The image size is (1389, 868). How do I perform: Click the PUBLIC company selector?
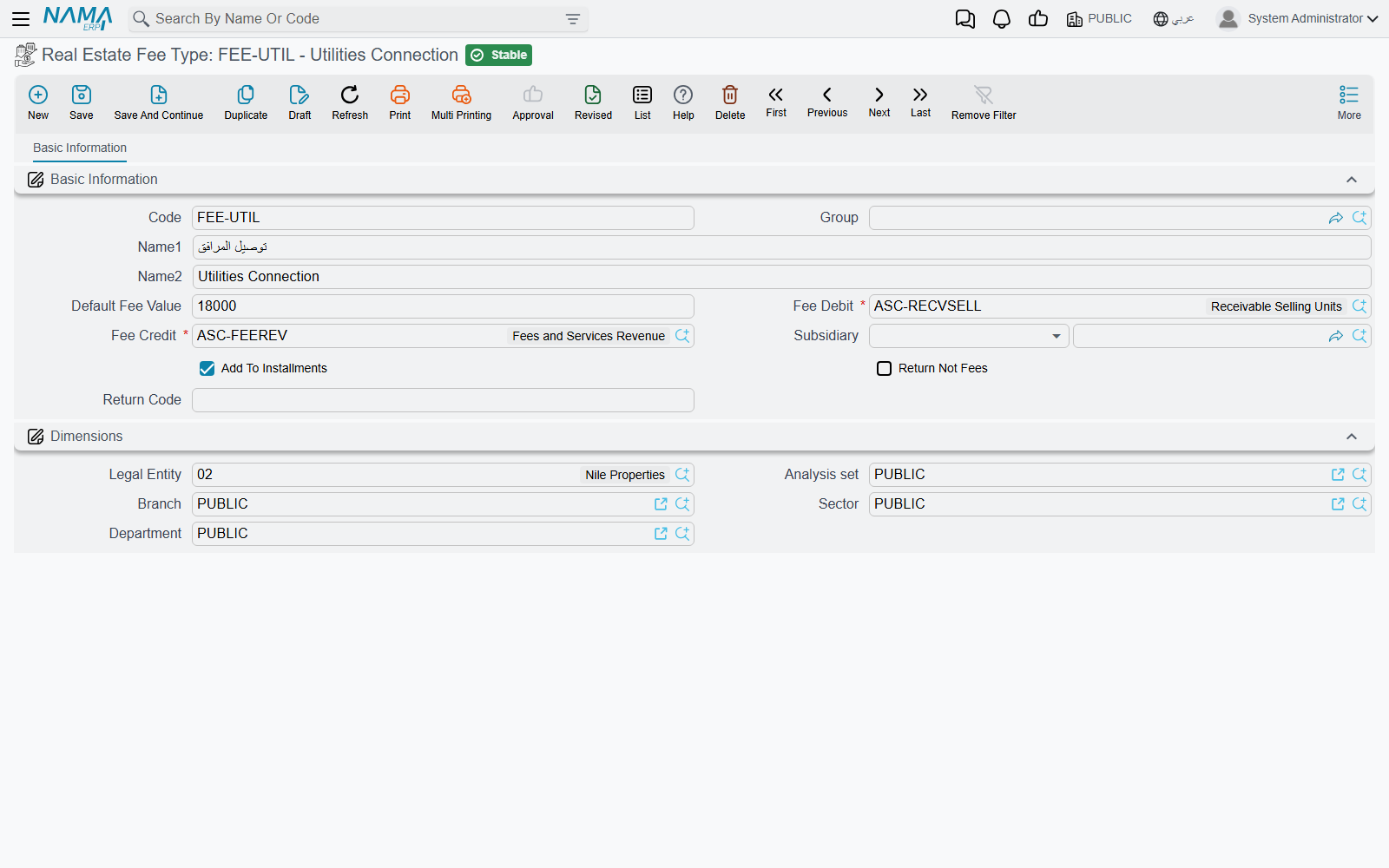1099,19
